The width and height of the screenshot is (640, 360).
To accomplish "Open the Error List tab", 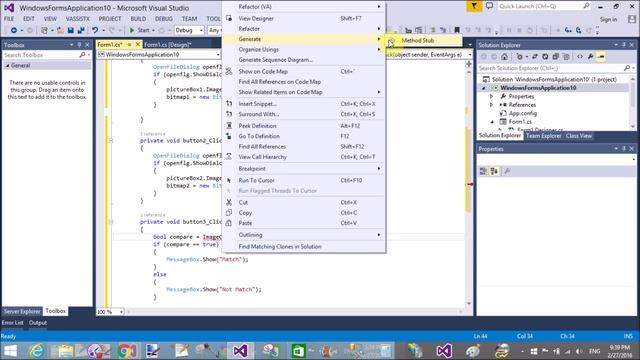I will [x=12, y=322].
